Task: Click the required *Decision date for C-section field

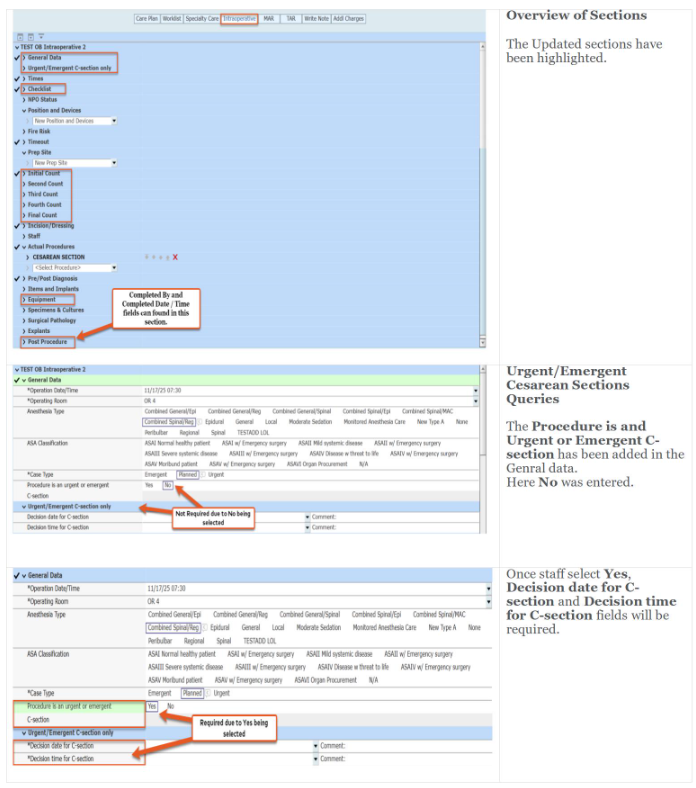Action: [229, 746]
